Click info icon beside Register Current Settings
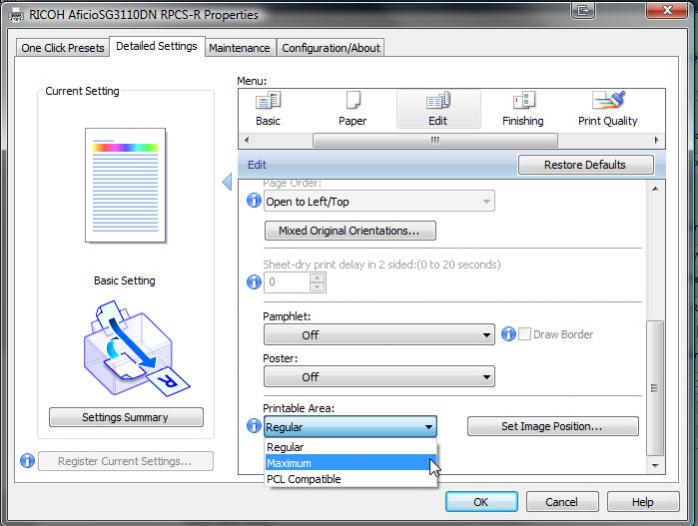The height and width of the screenshot is (526, 698). (28, 461)
